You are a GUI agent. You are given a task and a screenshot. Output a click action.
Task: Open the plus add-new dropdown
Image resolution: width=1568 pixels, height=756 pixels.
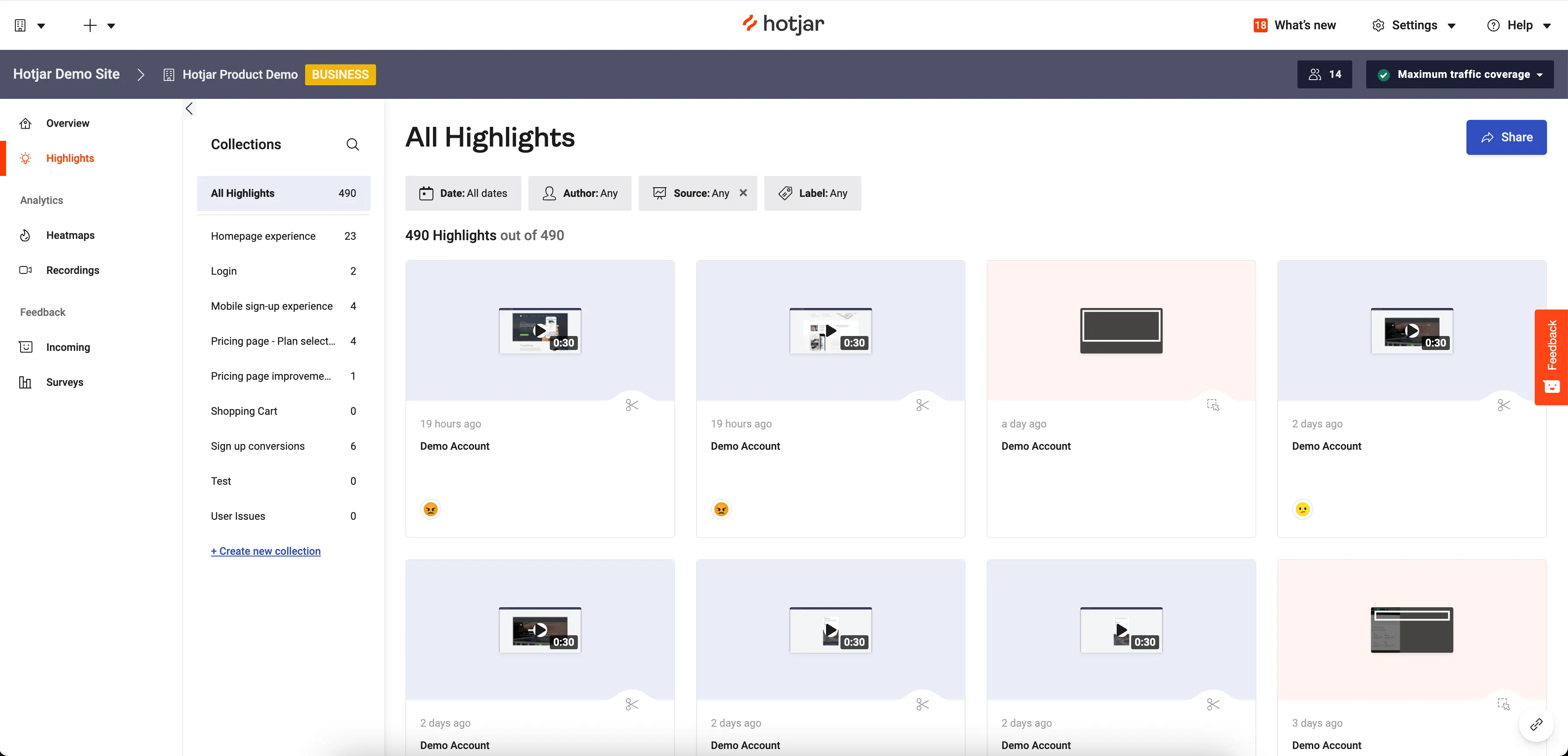pyautogui.click(x=98, y=25)
